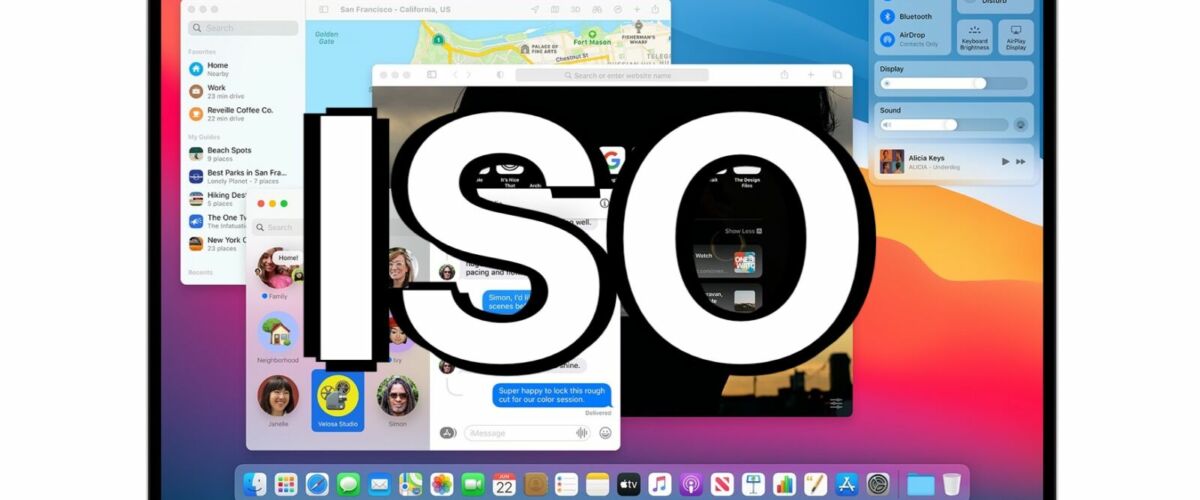1200x500 pixels.
Task: Switch Maps to 3D view
Action: click(x=574, y=9)
